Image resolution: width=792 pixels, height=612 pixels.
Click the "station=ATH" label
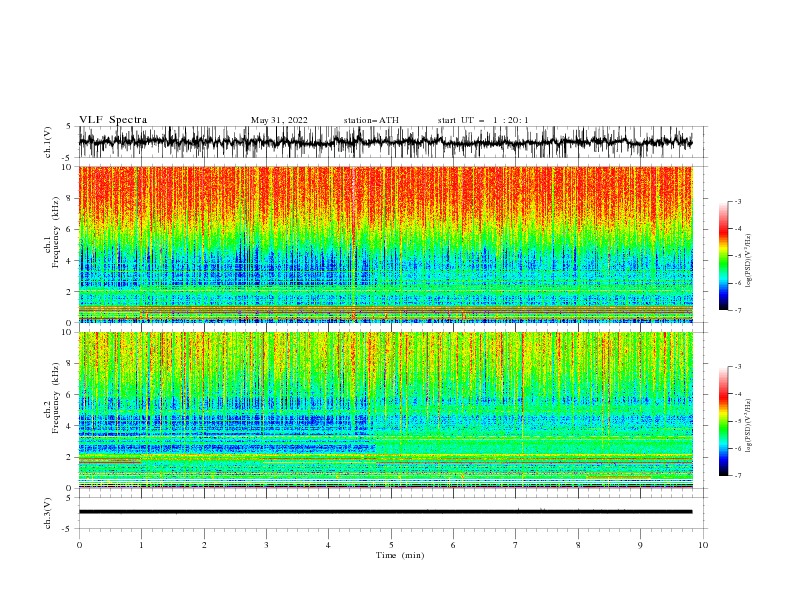click(x=371, y=120)
